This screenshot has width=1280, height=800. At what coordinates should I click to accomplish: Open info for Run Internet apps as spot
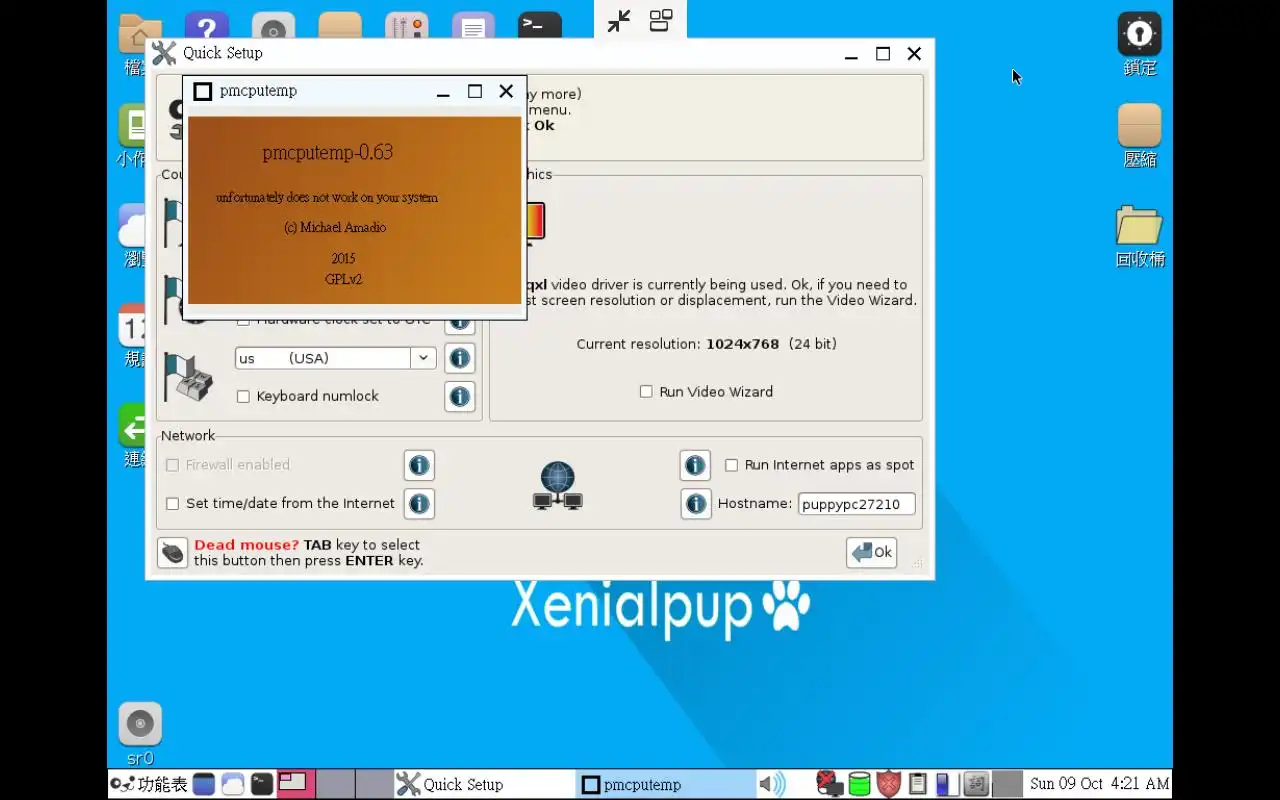[695, 465]
